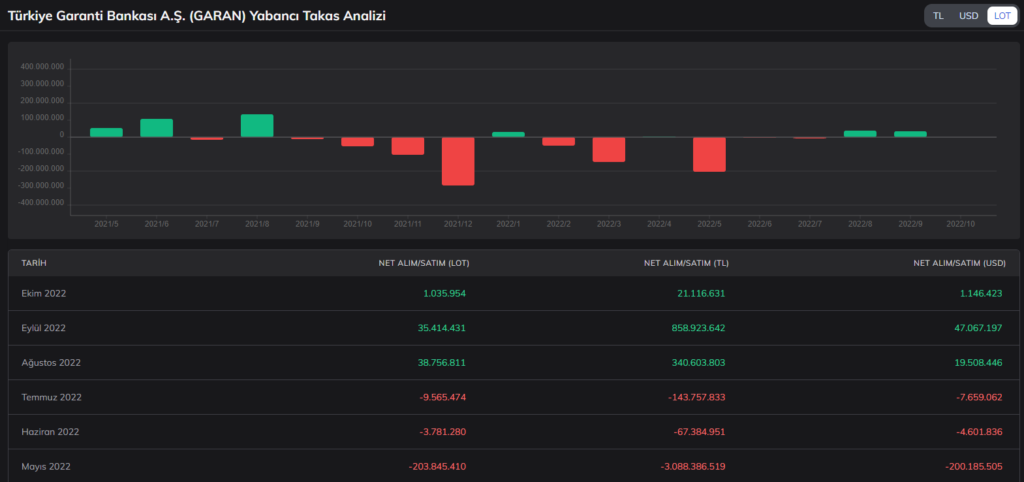
Task: Click the large red 2021/12 bar
Action: point(458,161)
